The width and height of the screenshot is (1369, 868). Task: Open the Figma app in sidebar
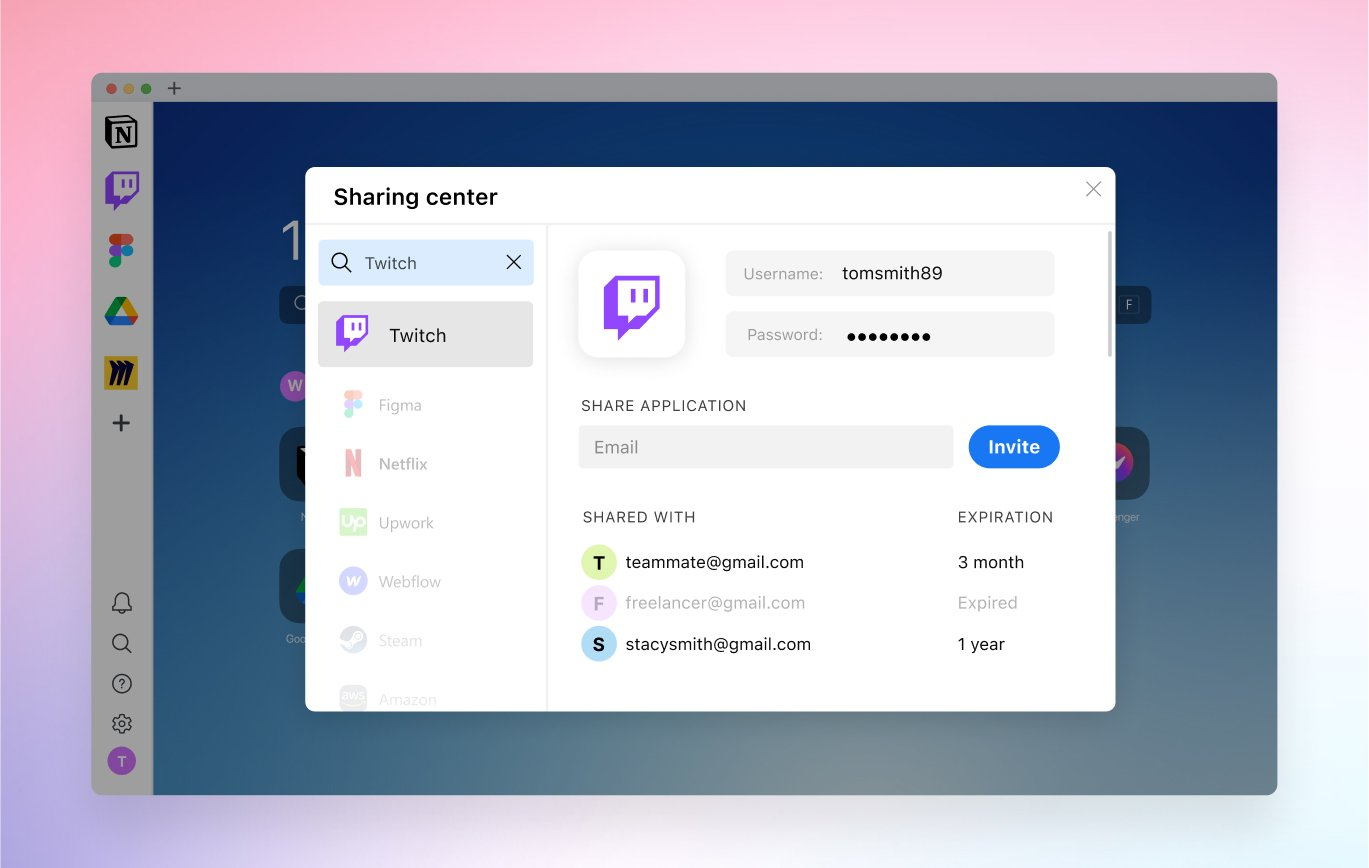coord(122,251)
